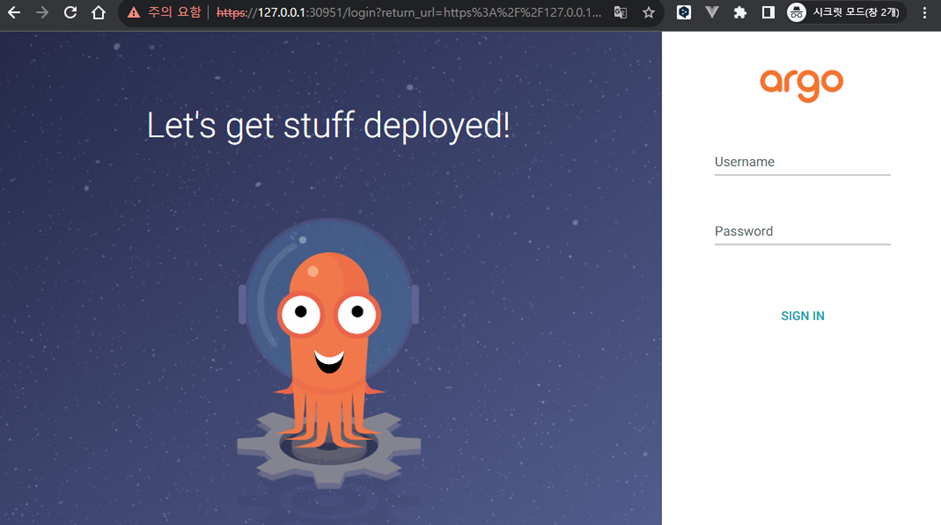Viewport: 941px width, 525px height.
Task: Click the red security warning triangle
Action: point(134,13)
